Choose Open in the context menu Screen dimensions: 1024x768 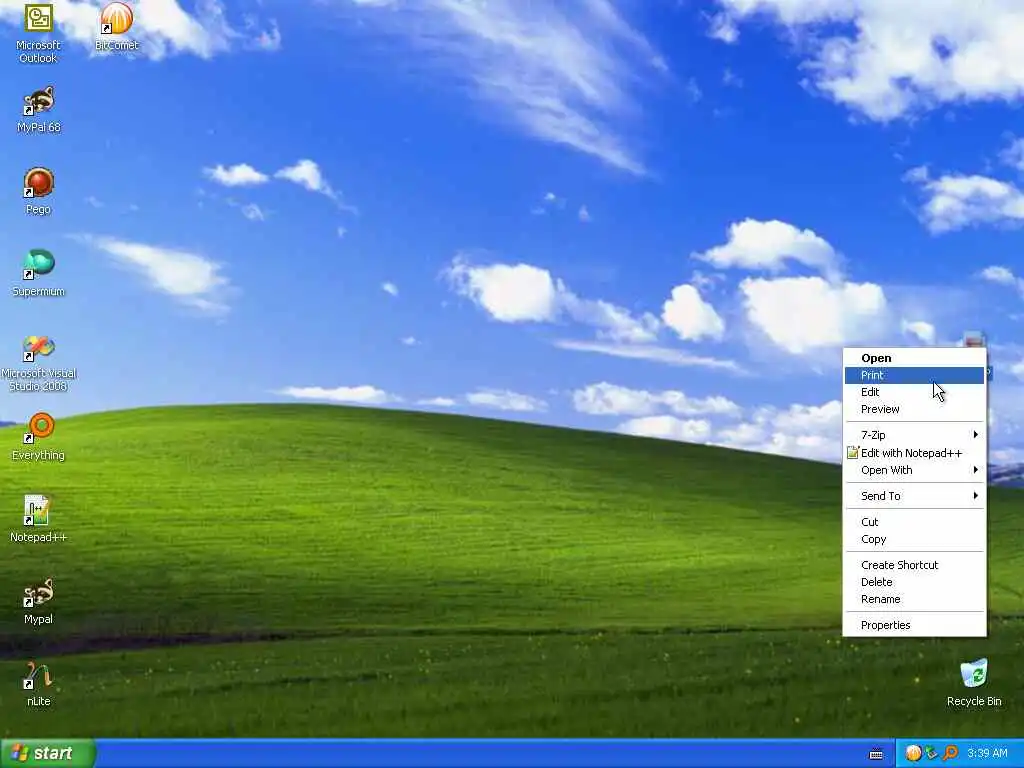tap(914, 358)
